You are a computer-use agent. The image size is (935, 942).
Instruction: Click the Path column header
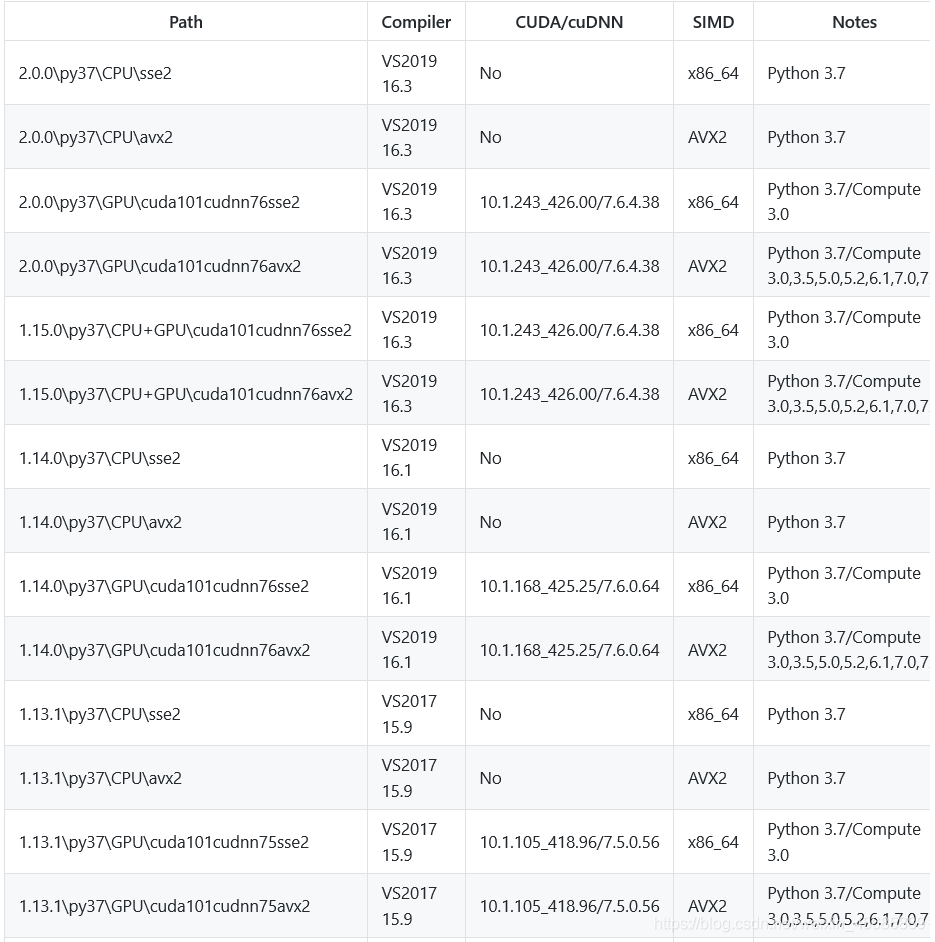186,22
